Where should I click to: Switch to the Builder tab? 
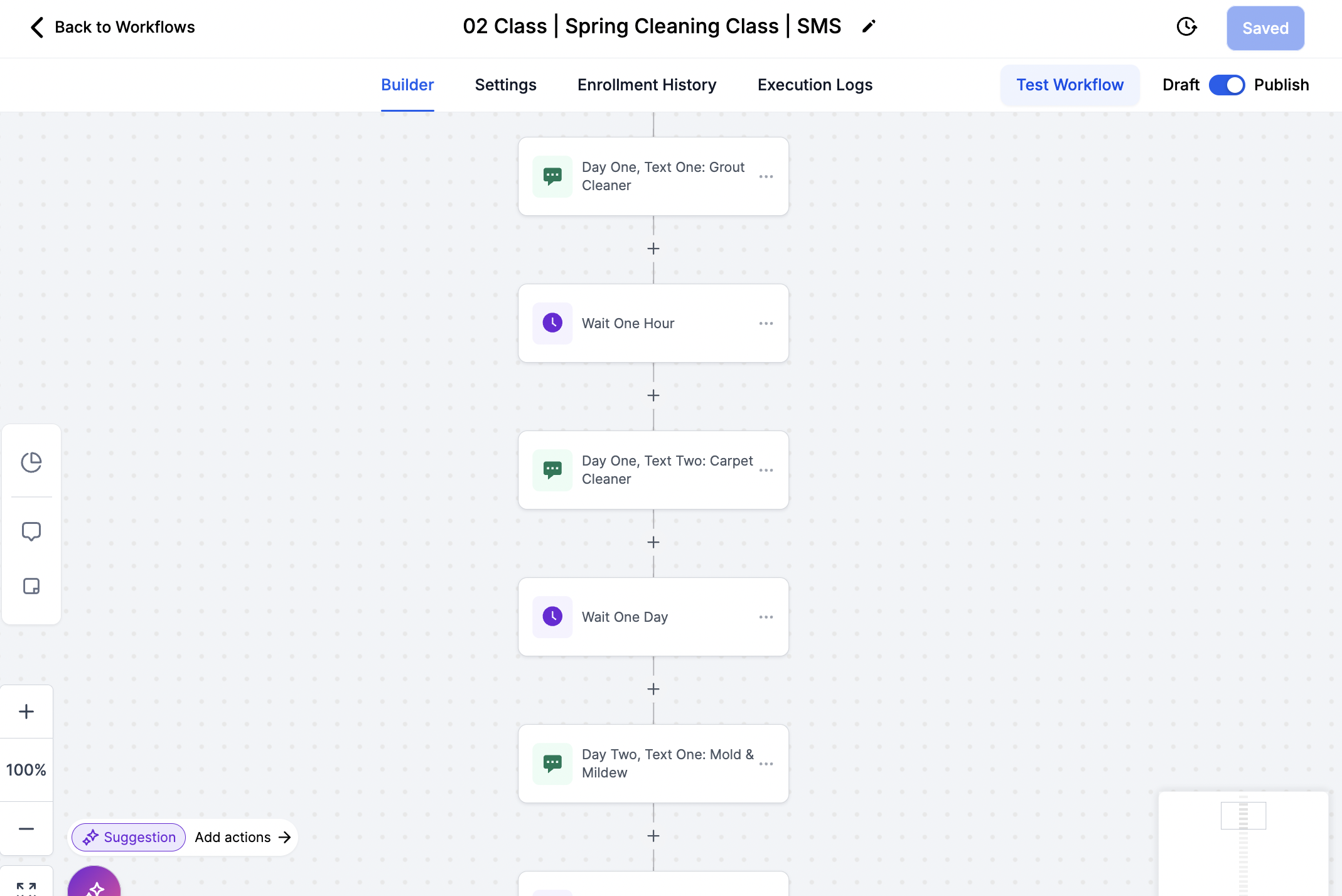coord(407,85)
